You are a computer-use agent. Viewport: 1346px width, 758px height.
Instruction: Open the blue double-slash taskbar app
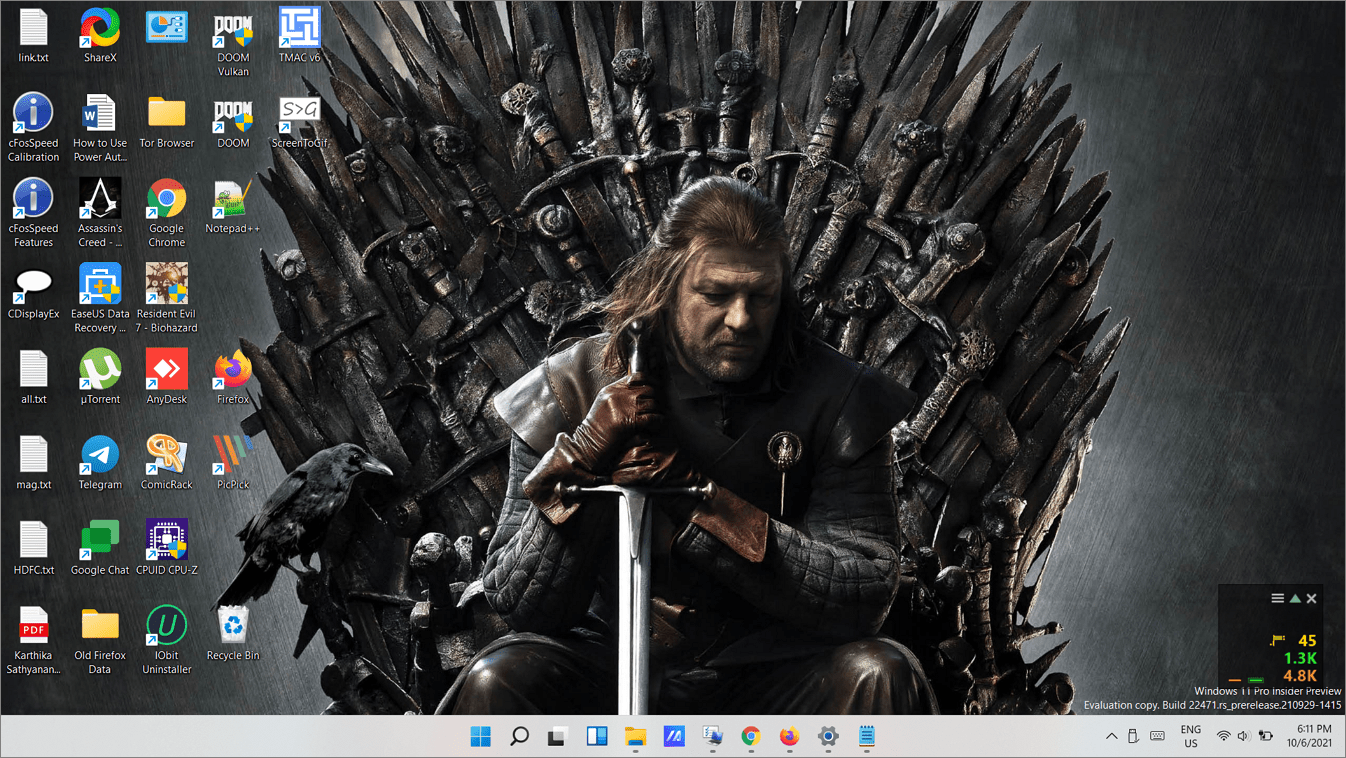pyautogui.click(x=674, y=737)
